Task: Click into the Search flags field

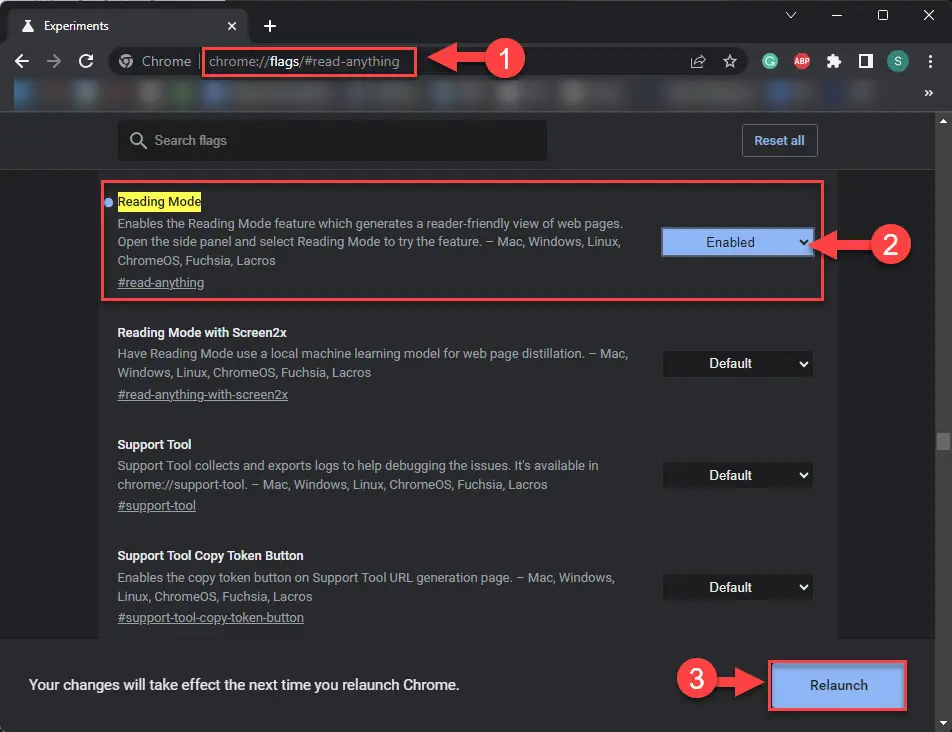Action: [340, 141]
